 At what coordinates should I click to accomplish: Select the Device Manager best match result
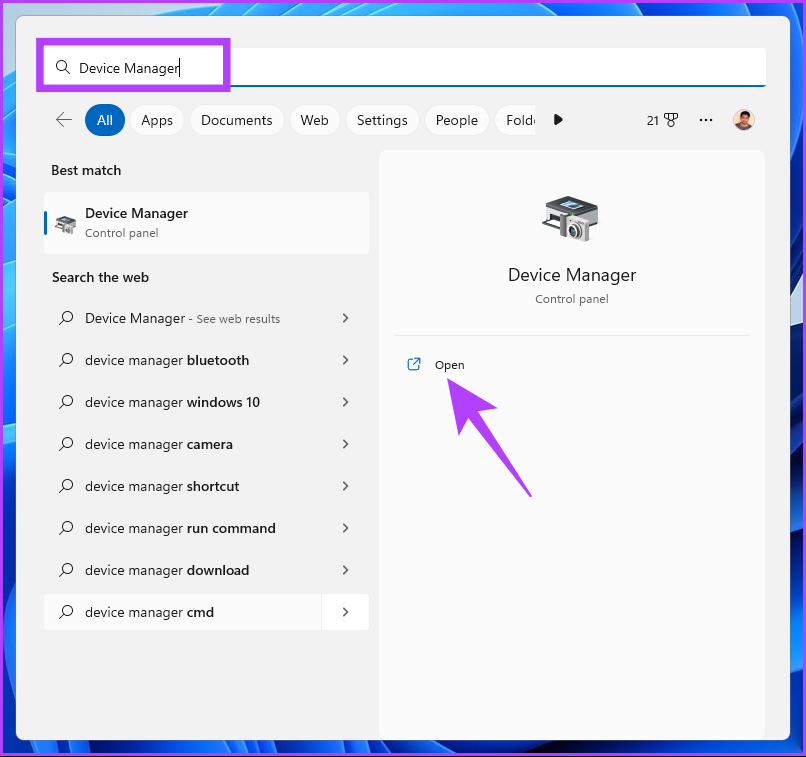[206, 221]
